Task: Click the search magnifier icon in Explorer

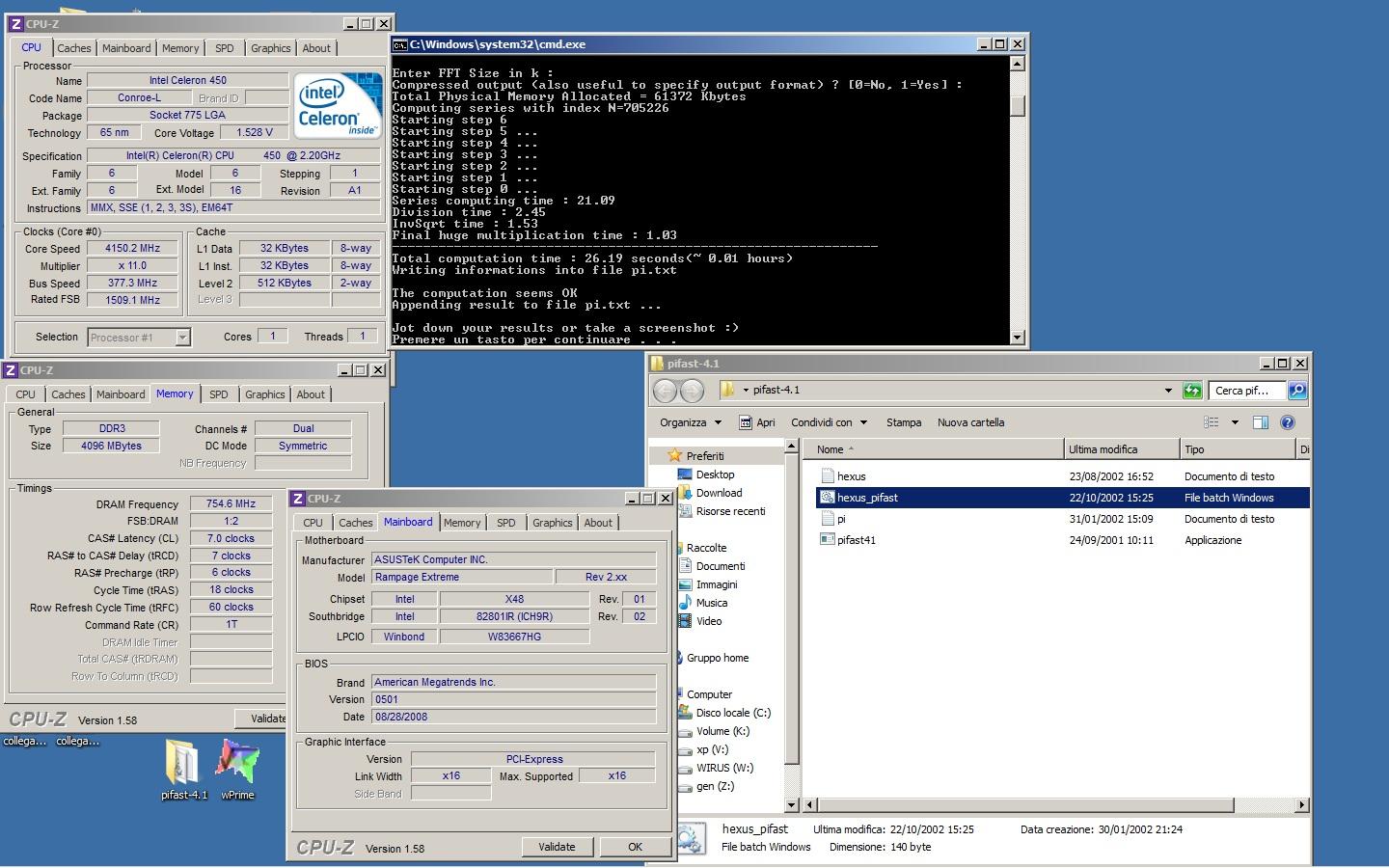Action: (x=1297, y=391)
